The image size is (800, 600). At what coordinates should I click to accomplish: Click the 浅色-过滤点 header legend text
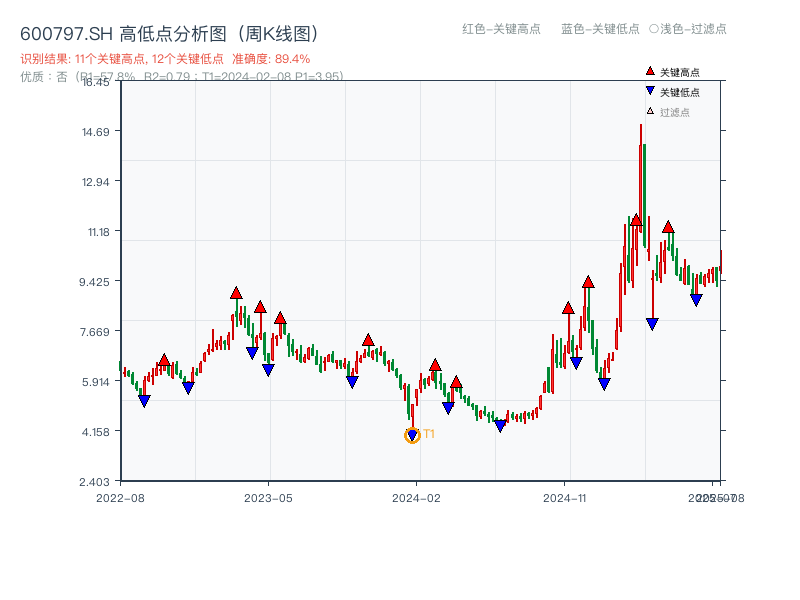click(693, 29)
